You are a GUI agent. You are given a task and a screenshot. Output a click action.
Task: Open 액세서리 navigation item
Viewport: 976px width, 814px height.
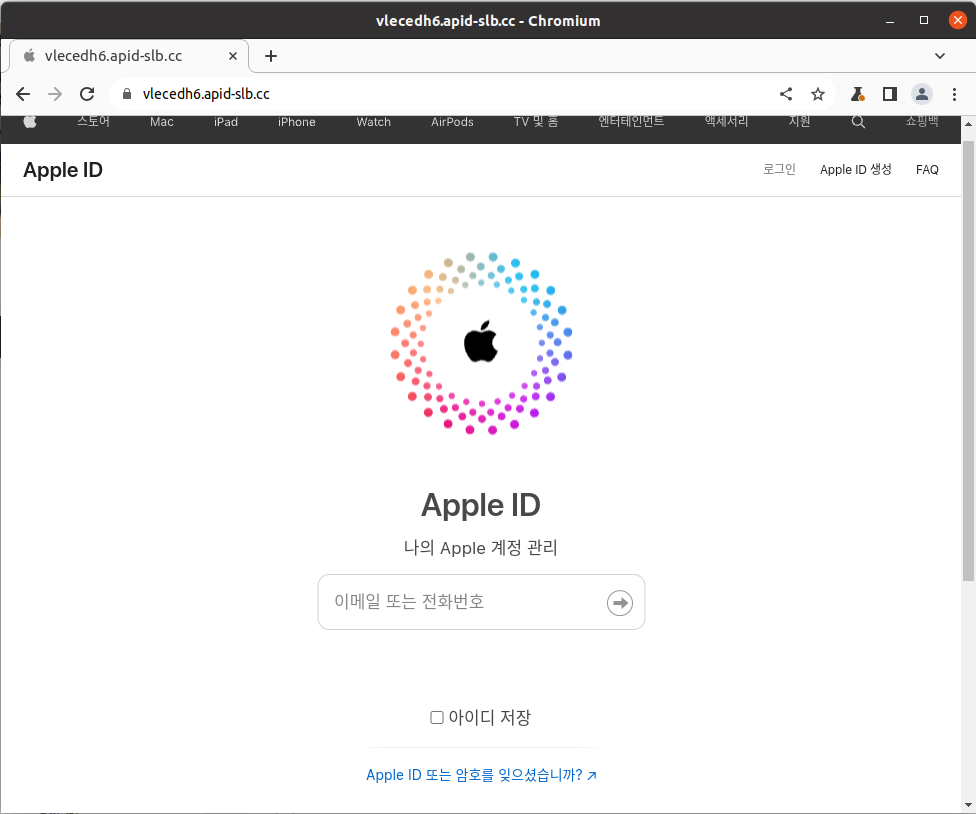[726, 122]
